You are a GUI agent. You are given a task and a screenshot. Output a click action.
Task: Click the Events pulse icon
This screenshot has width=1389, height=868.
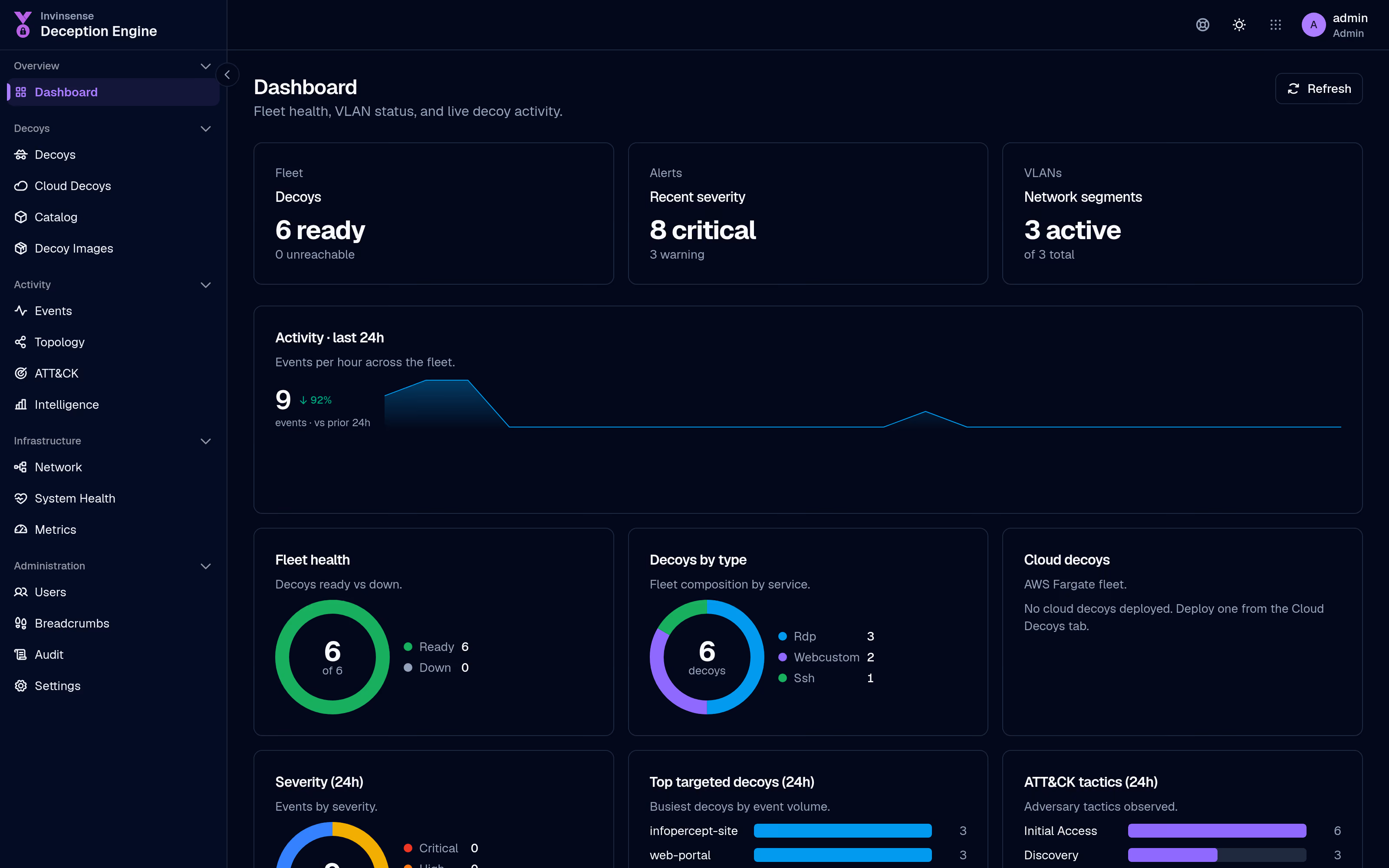(21, 311)
